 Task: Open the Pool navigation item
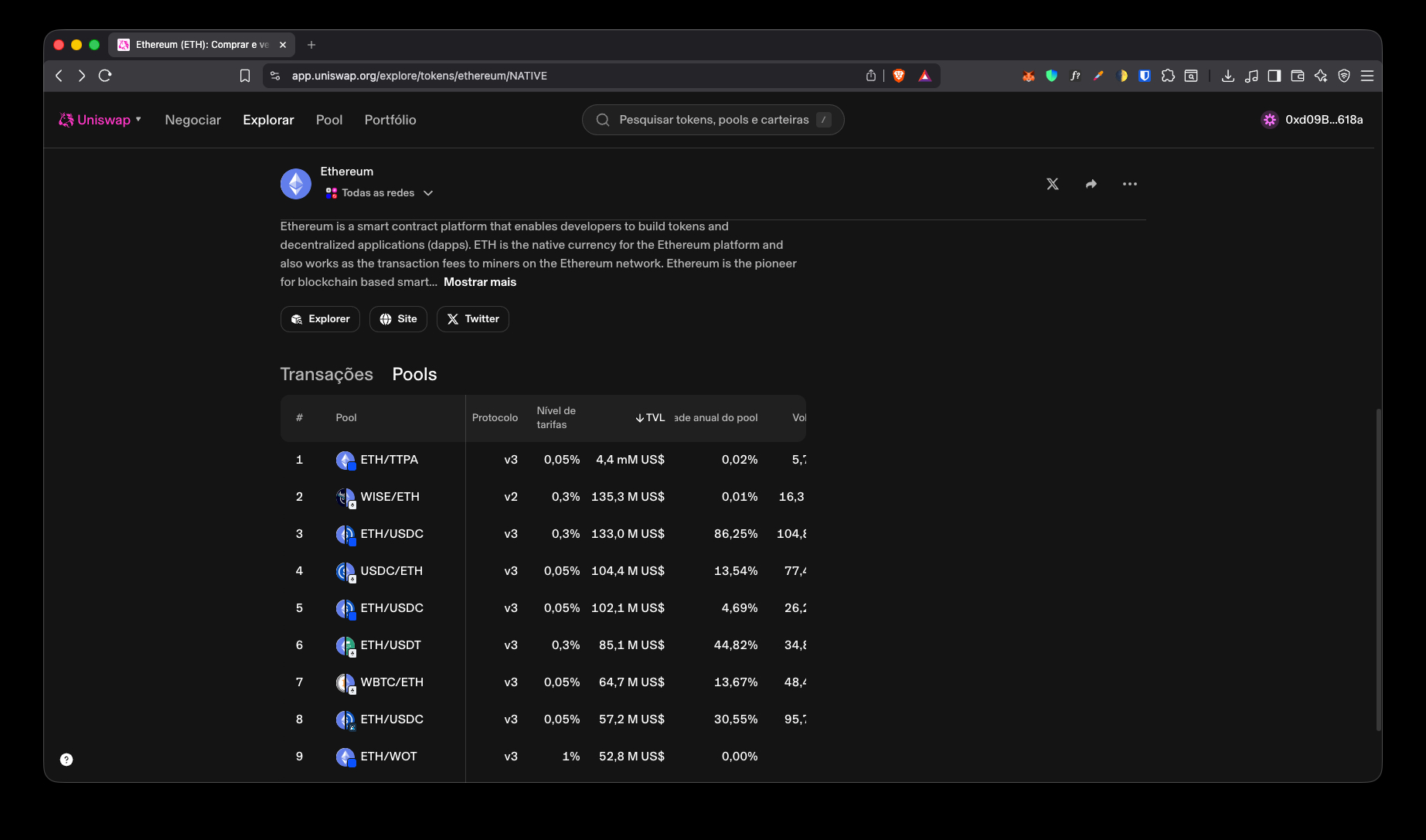[329, 120]
